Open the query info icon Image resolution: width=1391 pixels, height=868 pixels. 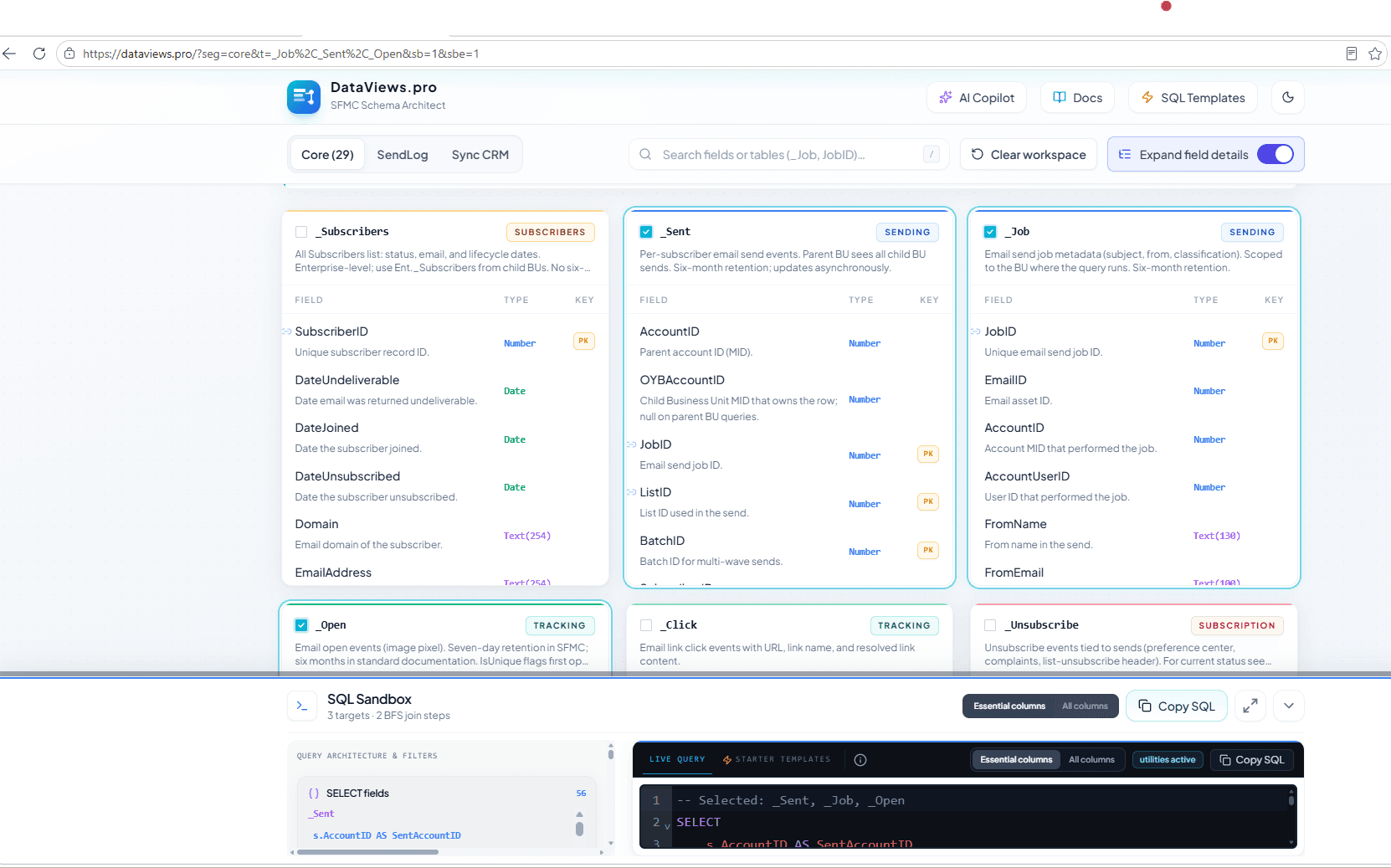click(860, 760)
